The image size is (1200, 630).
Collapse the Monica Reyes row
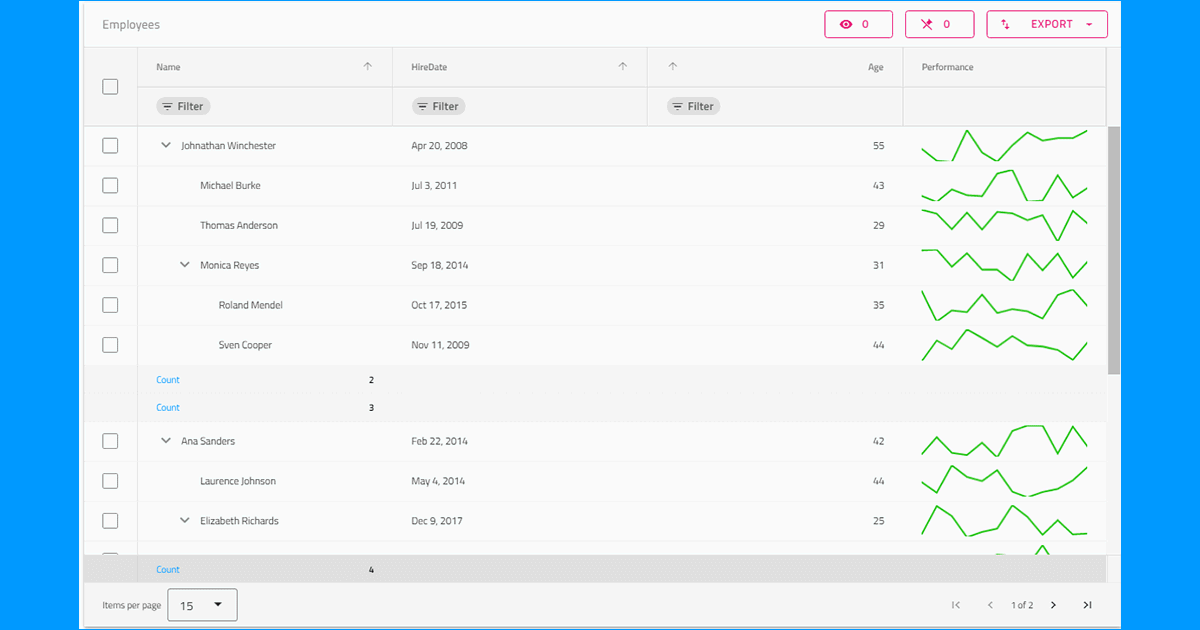[x=185, y=265]
